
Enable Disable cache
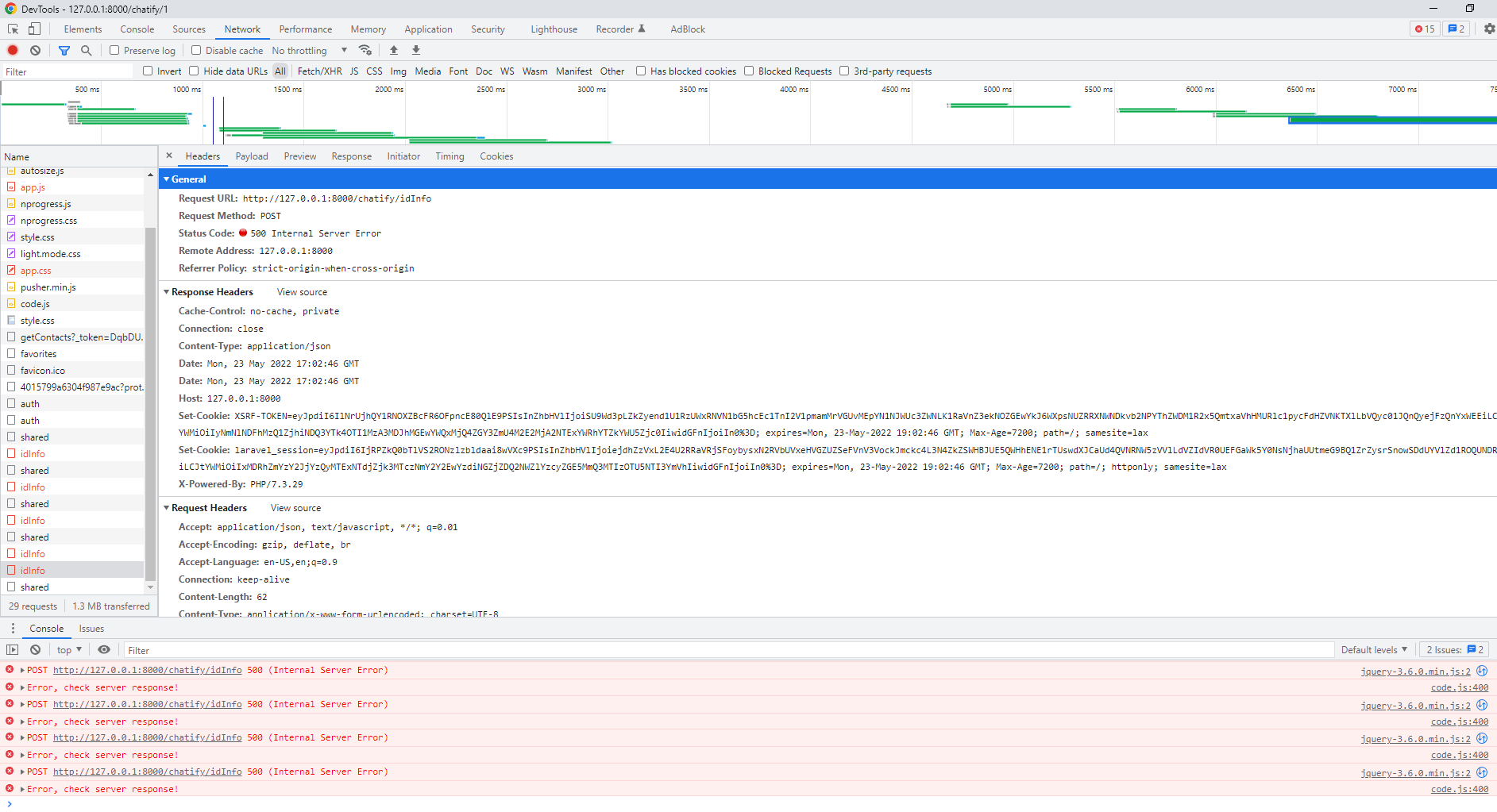(196, 50)
